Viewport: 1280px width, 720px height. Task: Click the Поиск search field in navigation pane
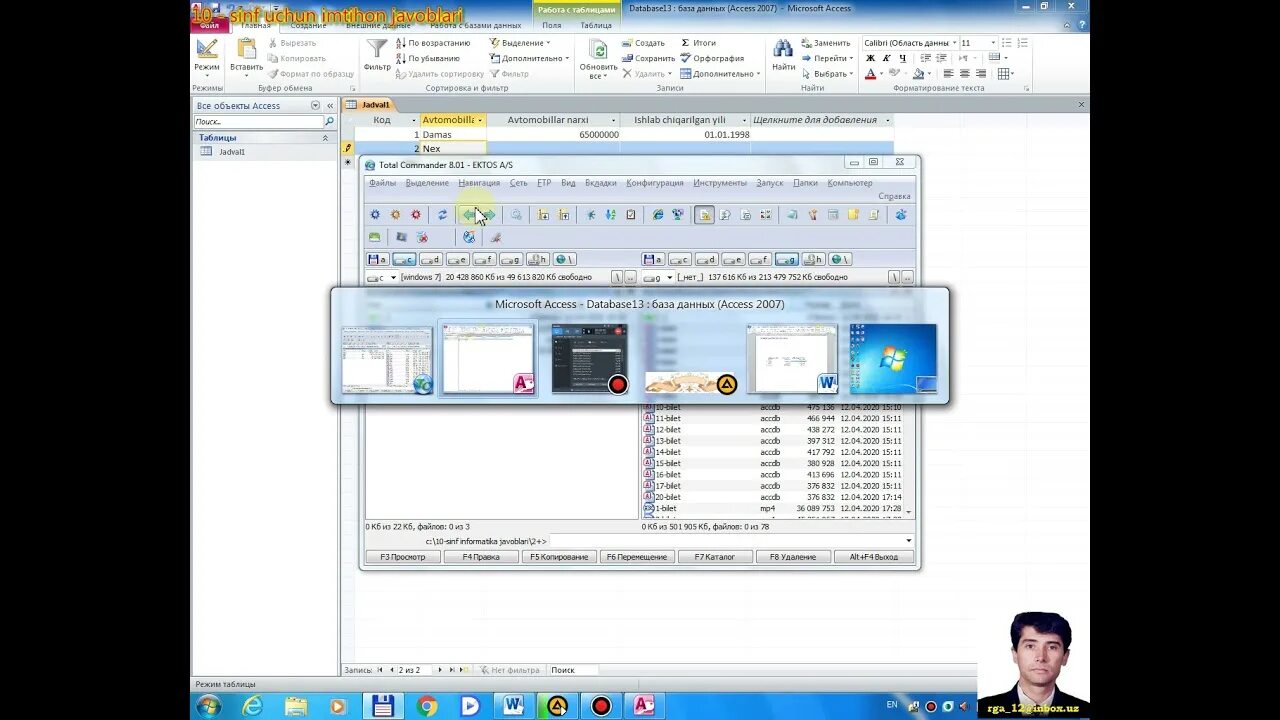[x=258, y=121]
